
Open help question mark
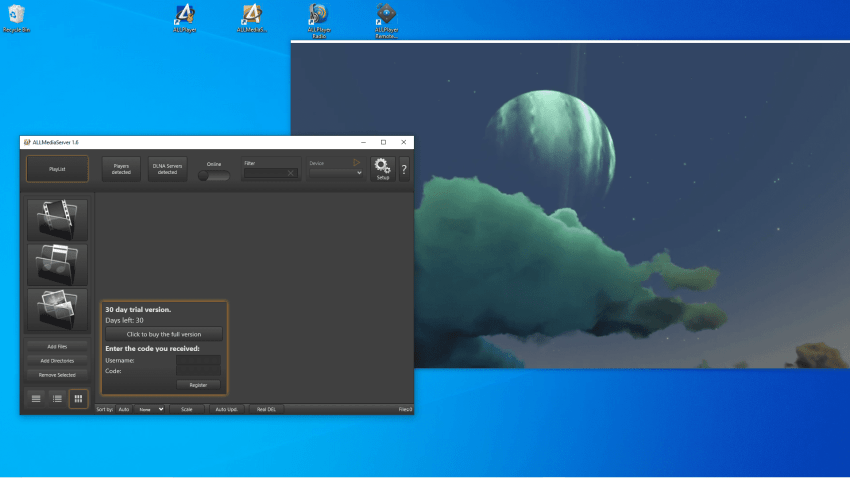(404, 169)
